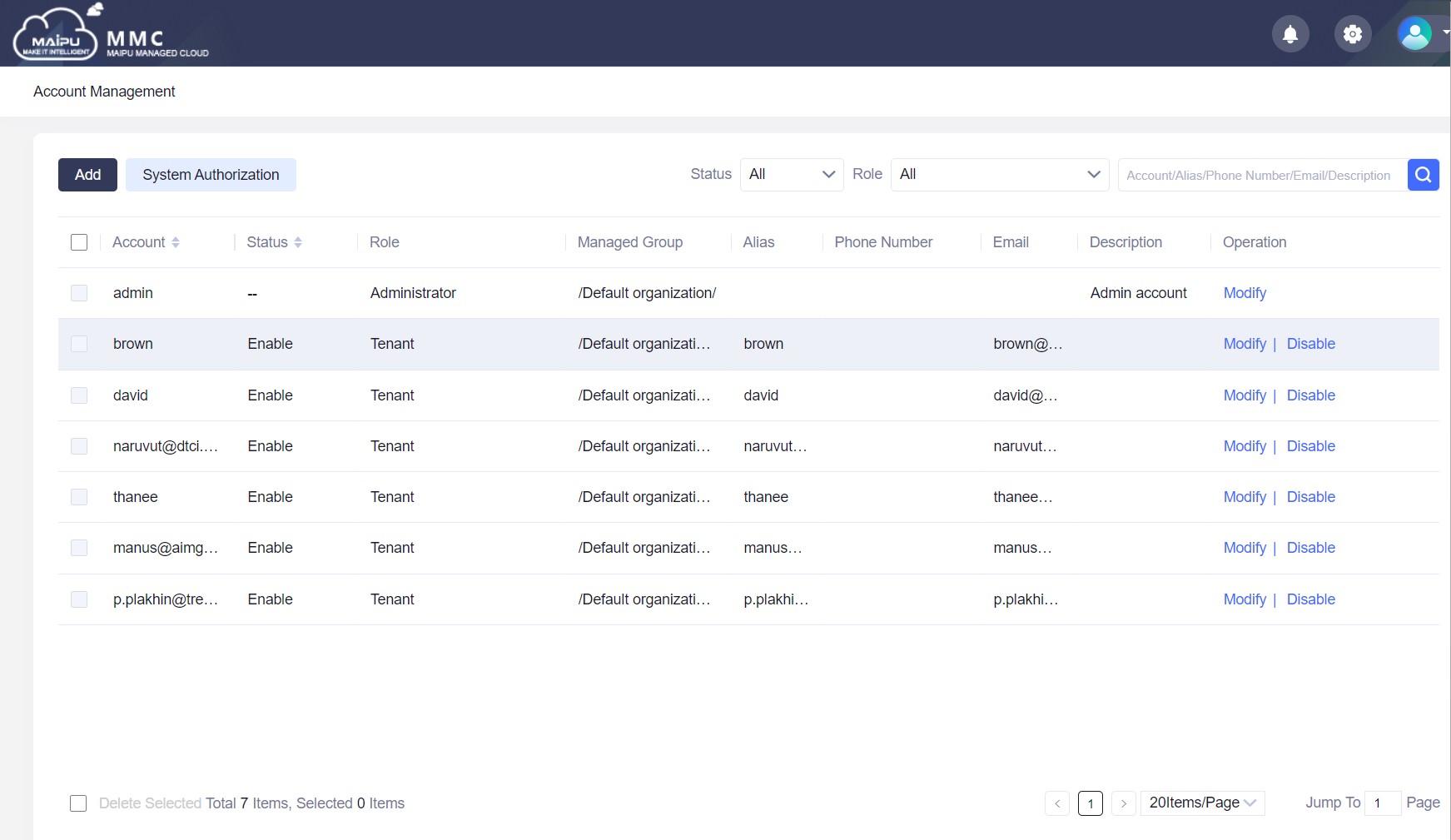The image size is (1451, 840).
Task: Go to previous page arrow
Action: click(1057, 803)
